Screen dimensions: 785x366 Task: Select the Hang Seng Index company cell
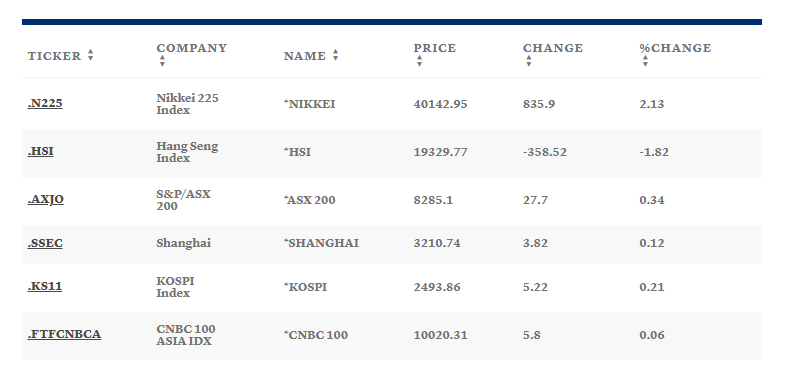pyautogui.click(x=187, y=152)
